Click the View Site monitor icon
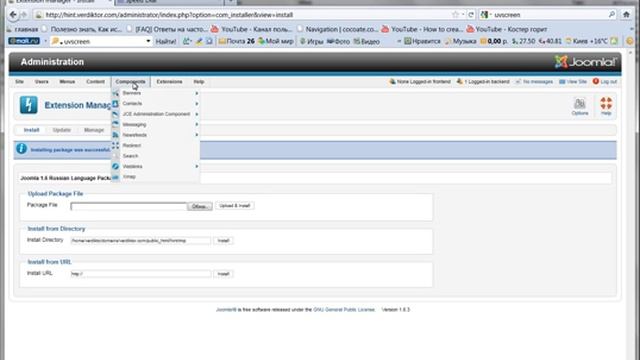 (x=562, y=82)
